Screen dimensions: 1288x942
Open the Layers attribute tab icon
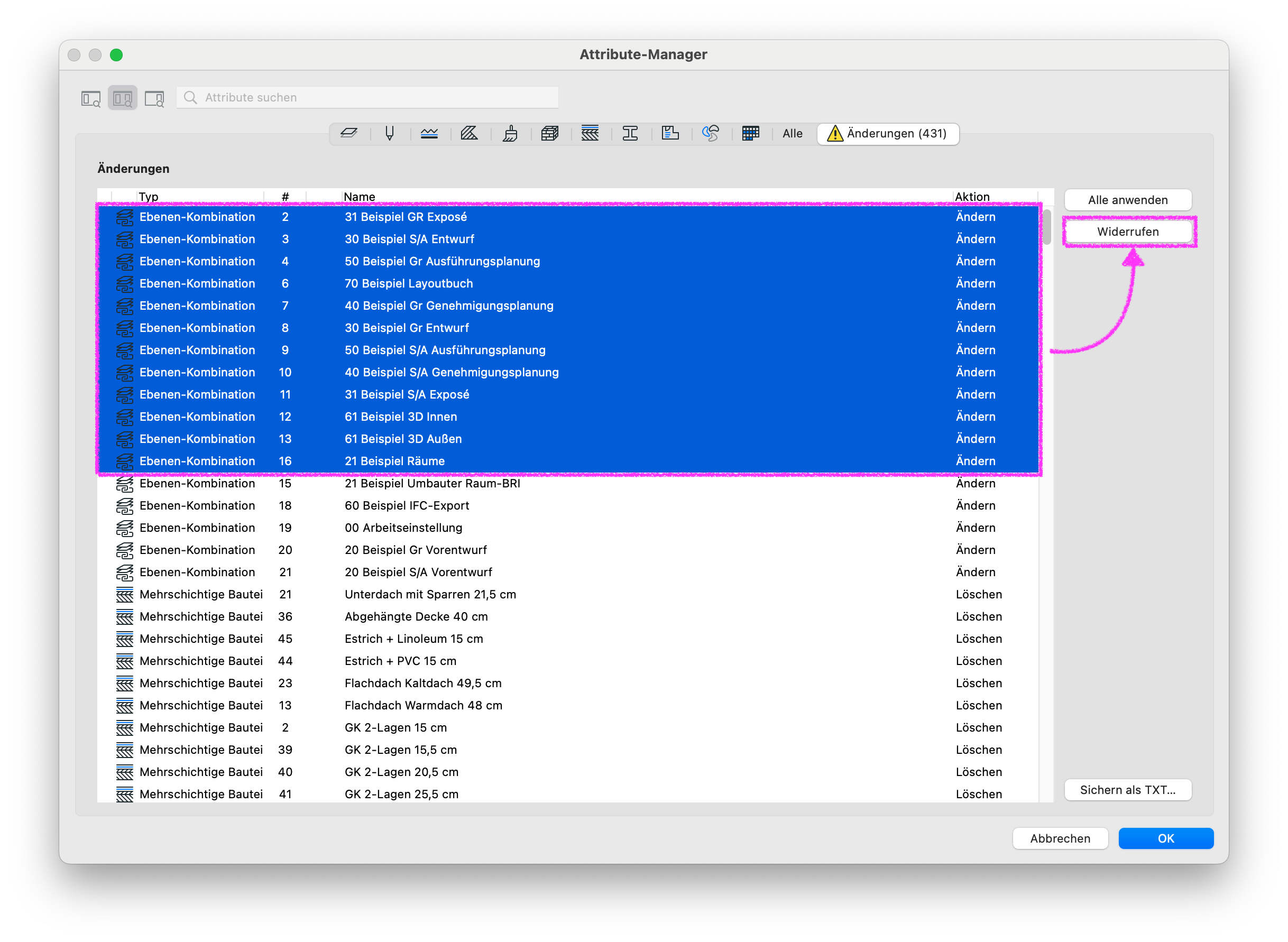click(348, 133)
